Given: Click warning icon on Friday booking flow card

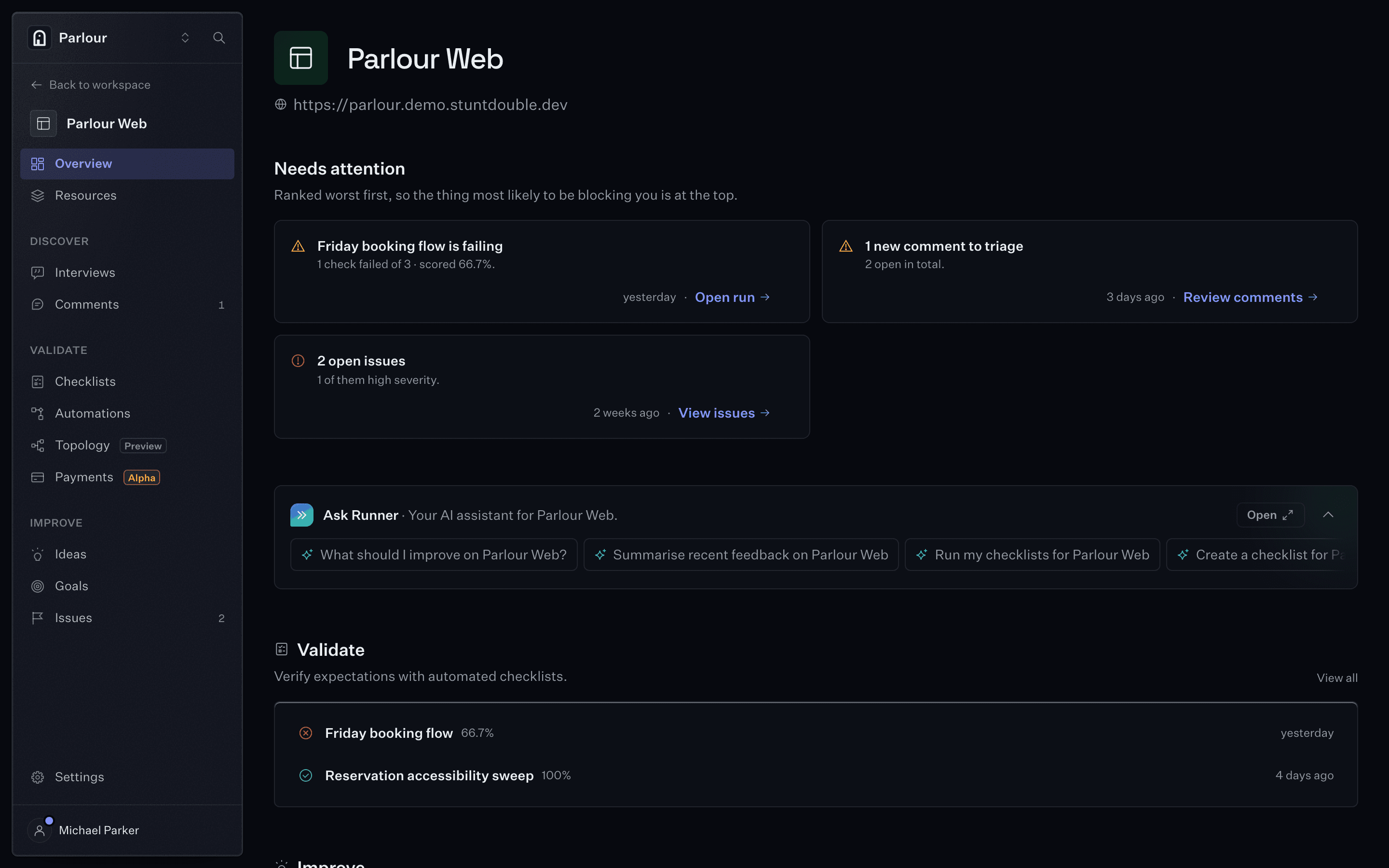Looking at the screenshot, I should [298, 246].
